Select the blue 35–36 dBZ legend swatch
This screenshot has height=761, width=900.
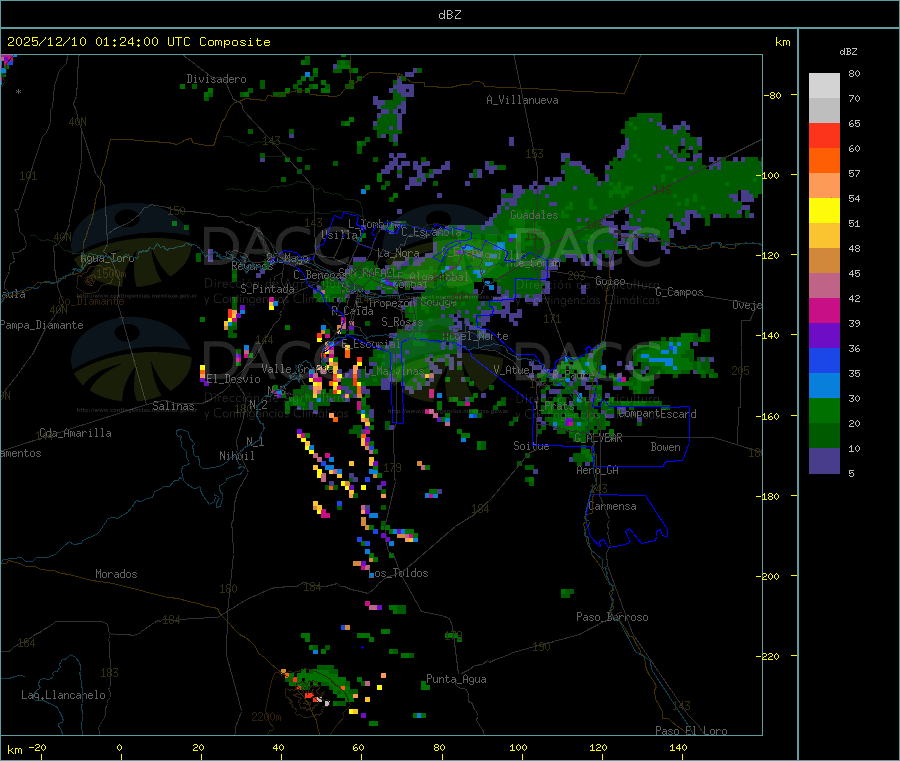(824, 360)
